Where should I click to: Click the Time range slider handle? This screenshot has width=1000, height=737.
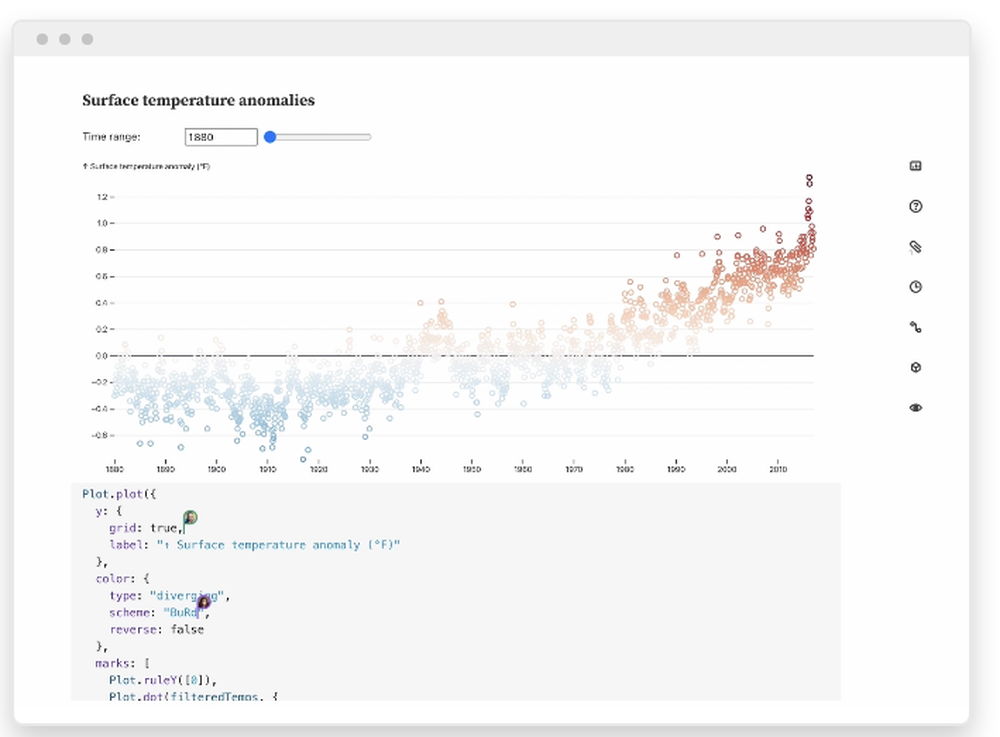point(270,136)
